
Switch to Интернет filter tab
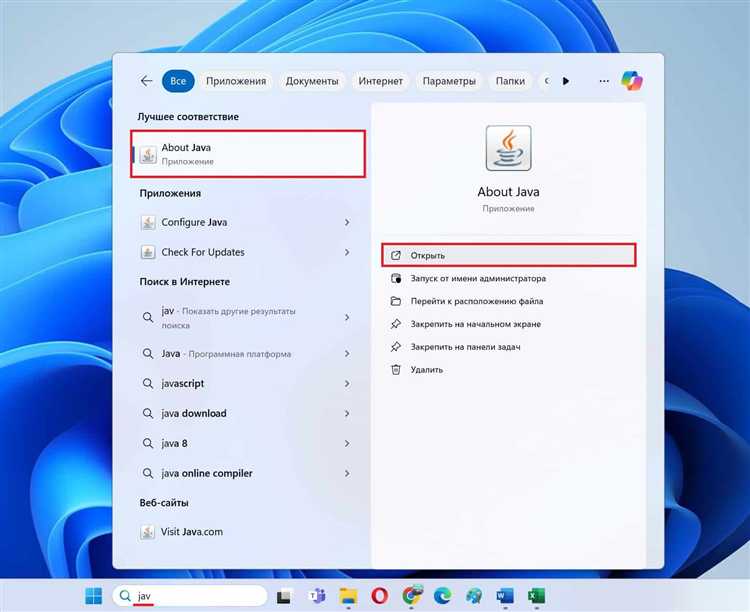coord(380,81)
